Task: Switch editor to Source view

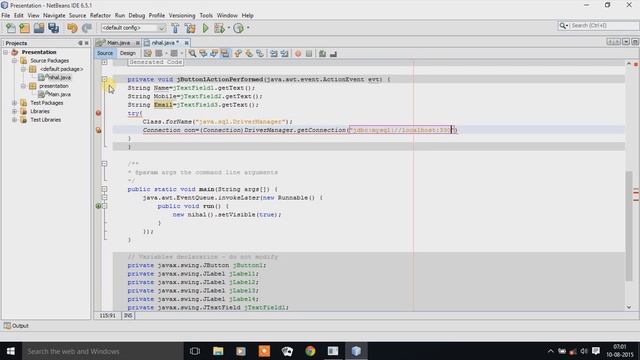Action: tap(105, 53)
